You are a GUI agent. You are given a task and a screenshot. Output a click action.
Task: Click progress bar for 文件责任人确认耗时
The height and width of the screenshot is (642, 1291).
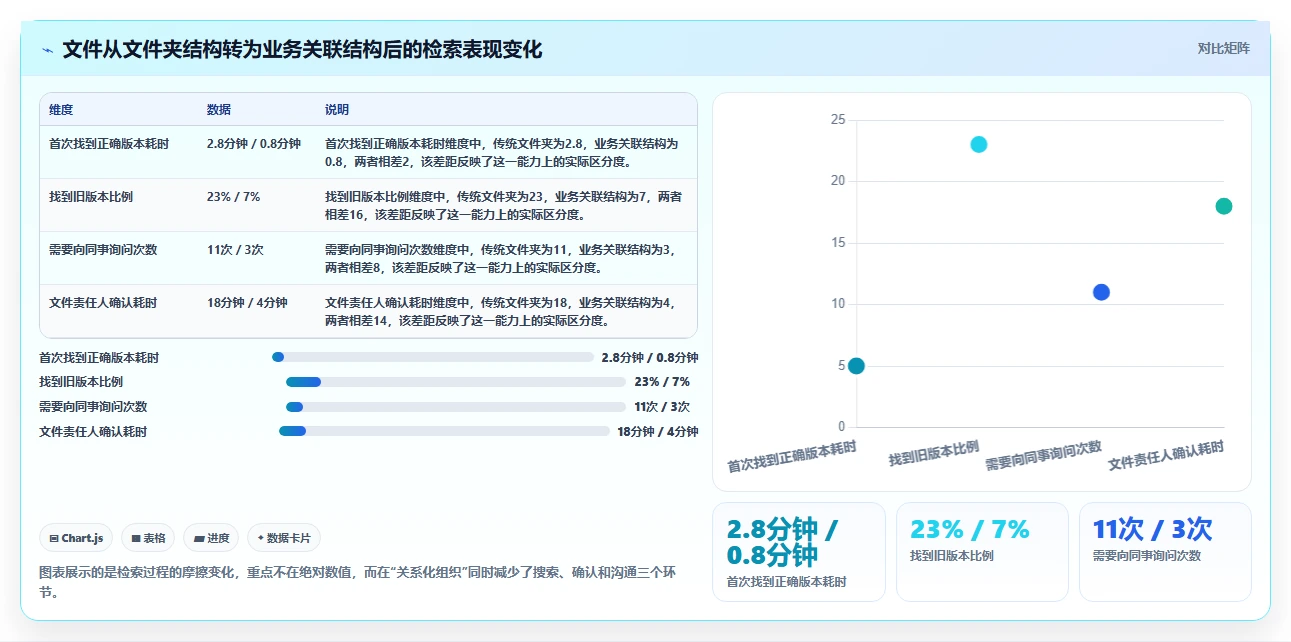pyautogui.click(x=444, y=431)
